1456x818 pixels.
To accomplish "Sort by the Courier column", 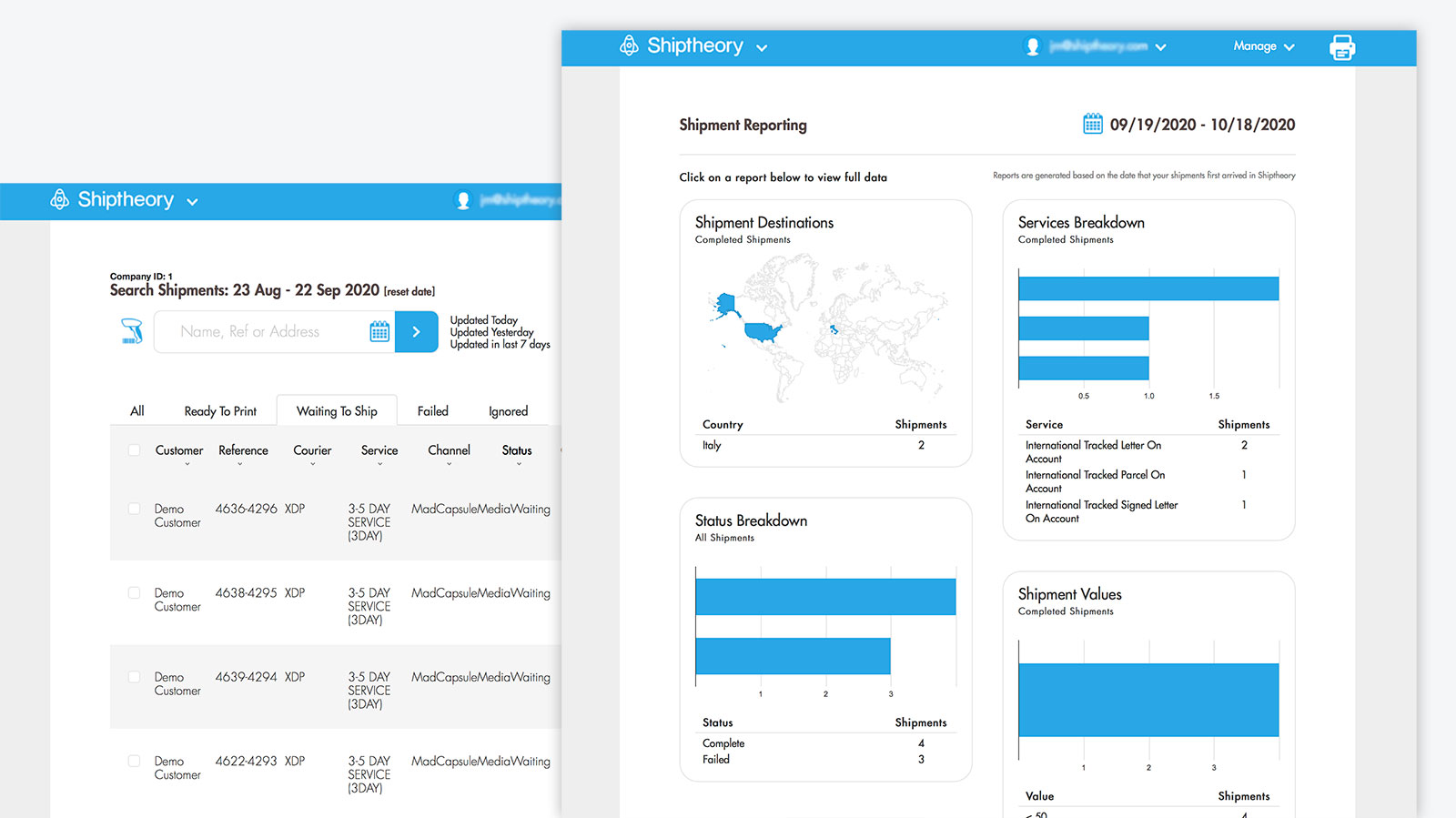I will 312,450.
